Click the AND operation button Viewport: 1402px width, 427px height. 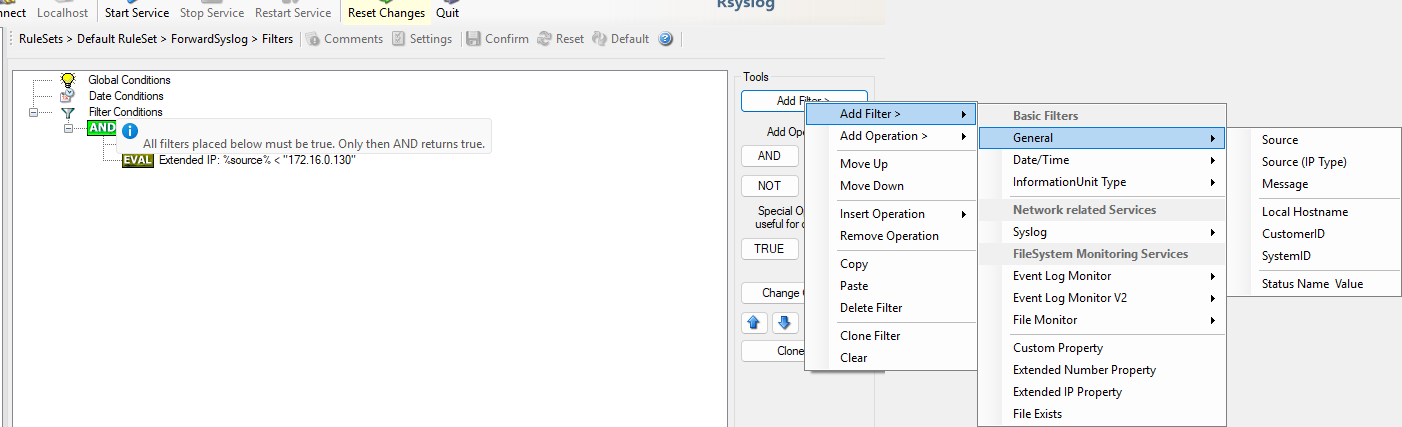[769, 156]
